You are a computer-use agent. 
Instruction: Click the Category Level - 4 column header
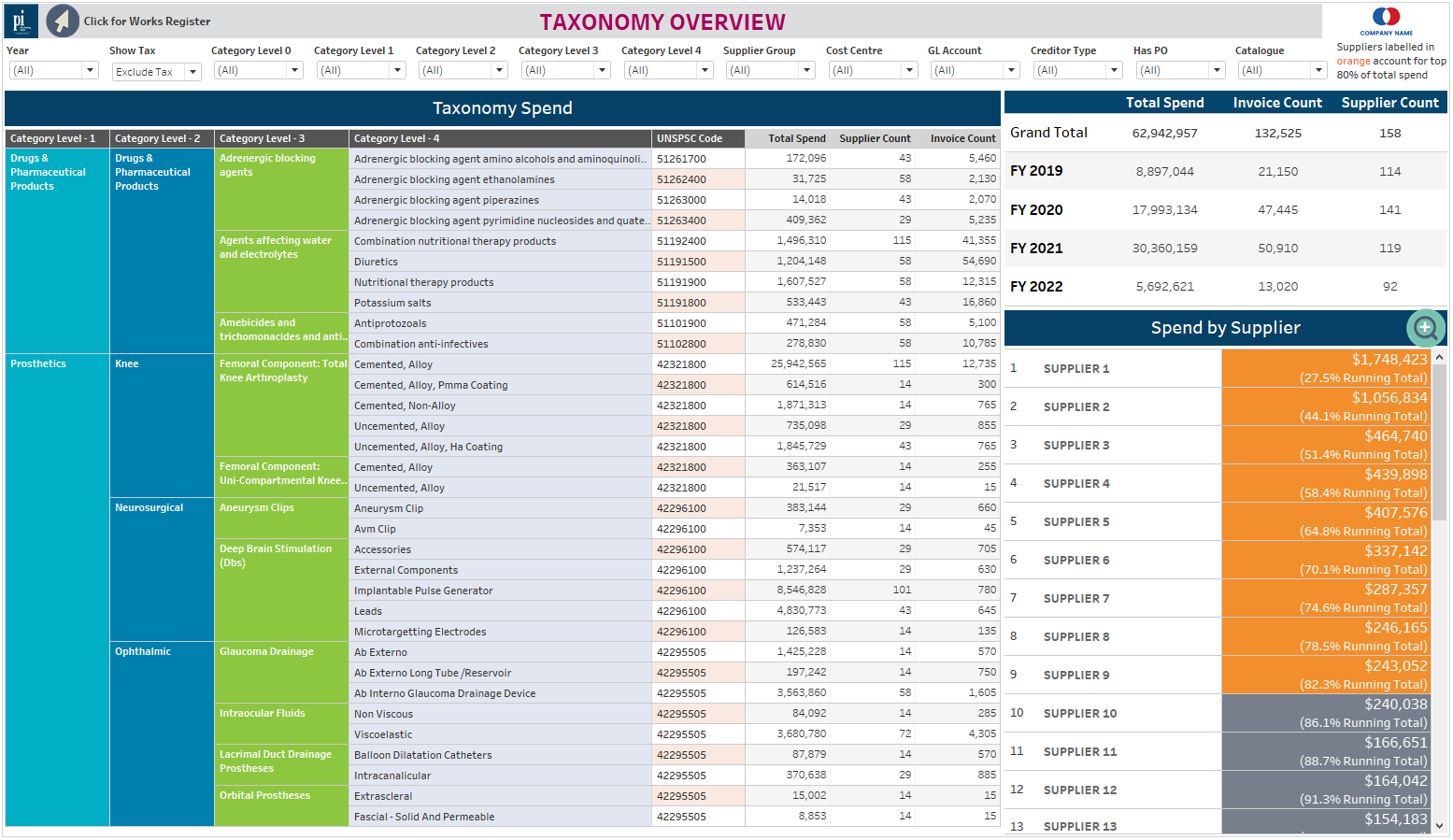500,138
